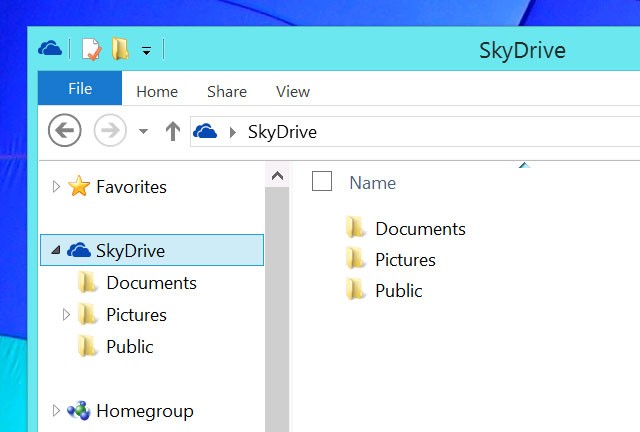Sort by the Name column header
This screenshot has width=640, height=432.
pyautogui.click(x=372, y=183)
